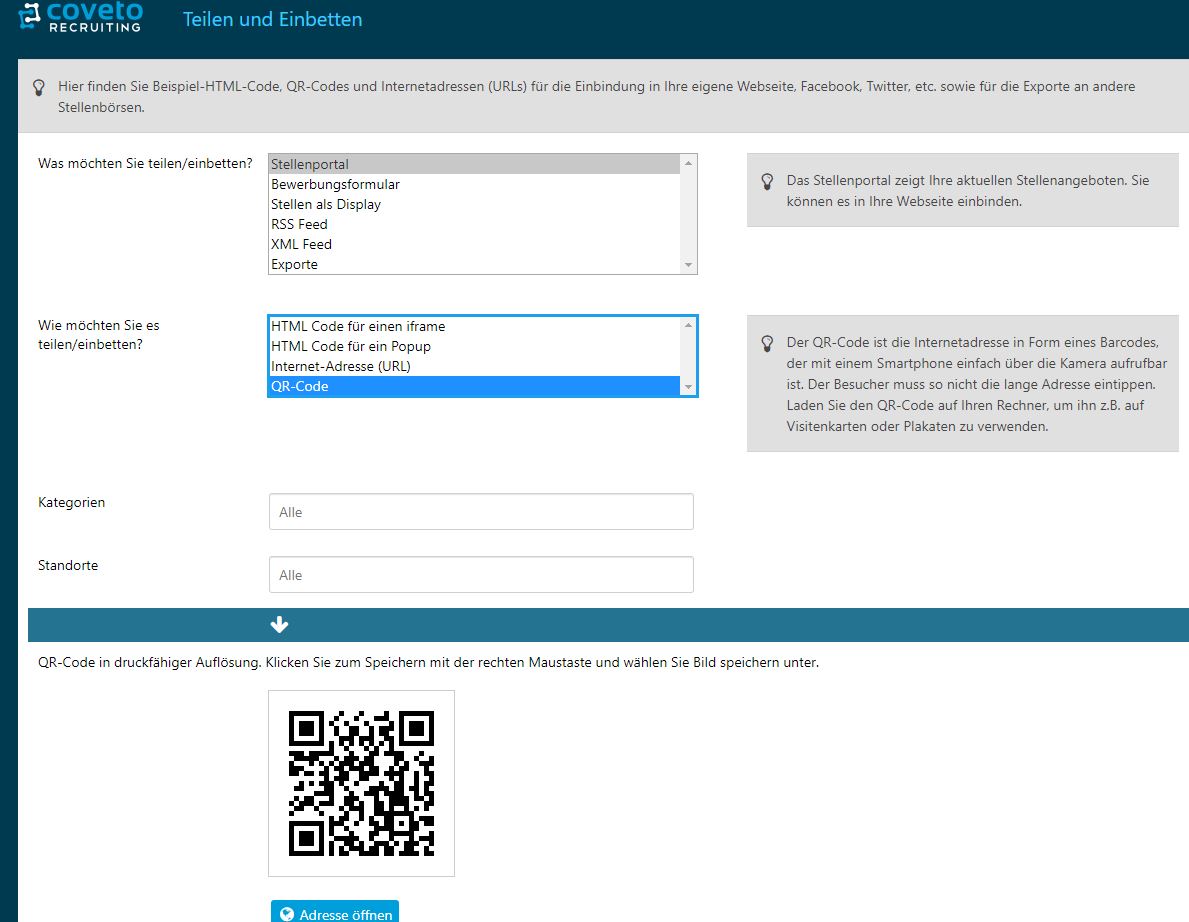Open the Standorte field showing Alle
This screenshot has height=922, width=1189.
click(481, 575)
